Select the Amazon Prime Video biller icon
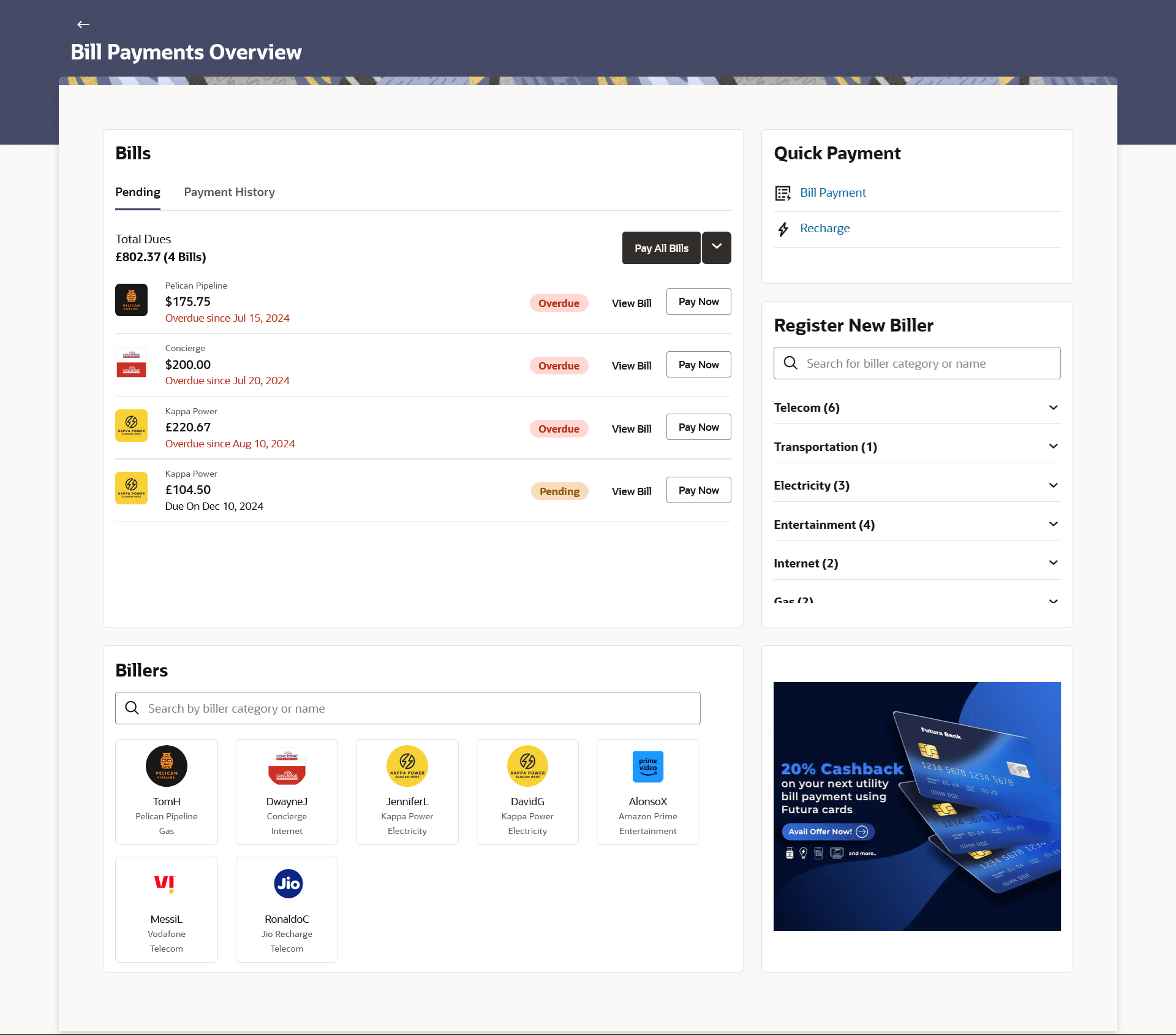Viewport: 1176px width, 1035px height. 647,767
